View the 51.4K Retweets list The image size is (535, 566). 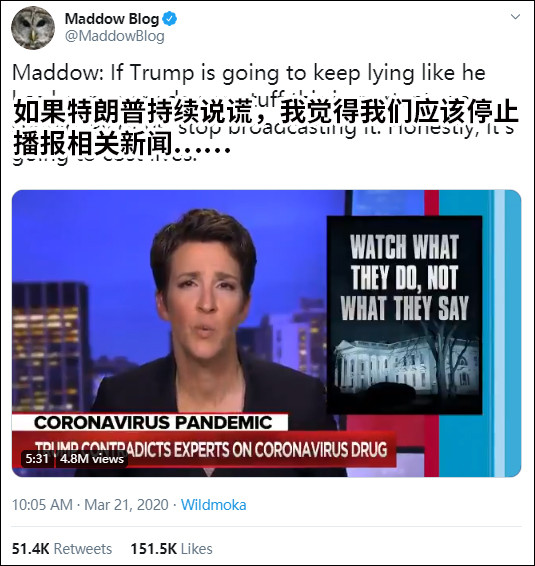62,549
